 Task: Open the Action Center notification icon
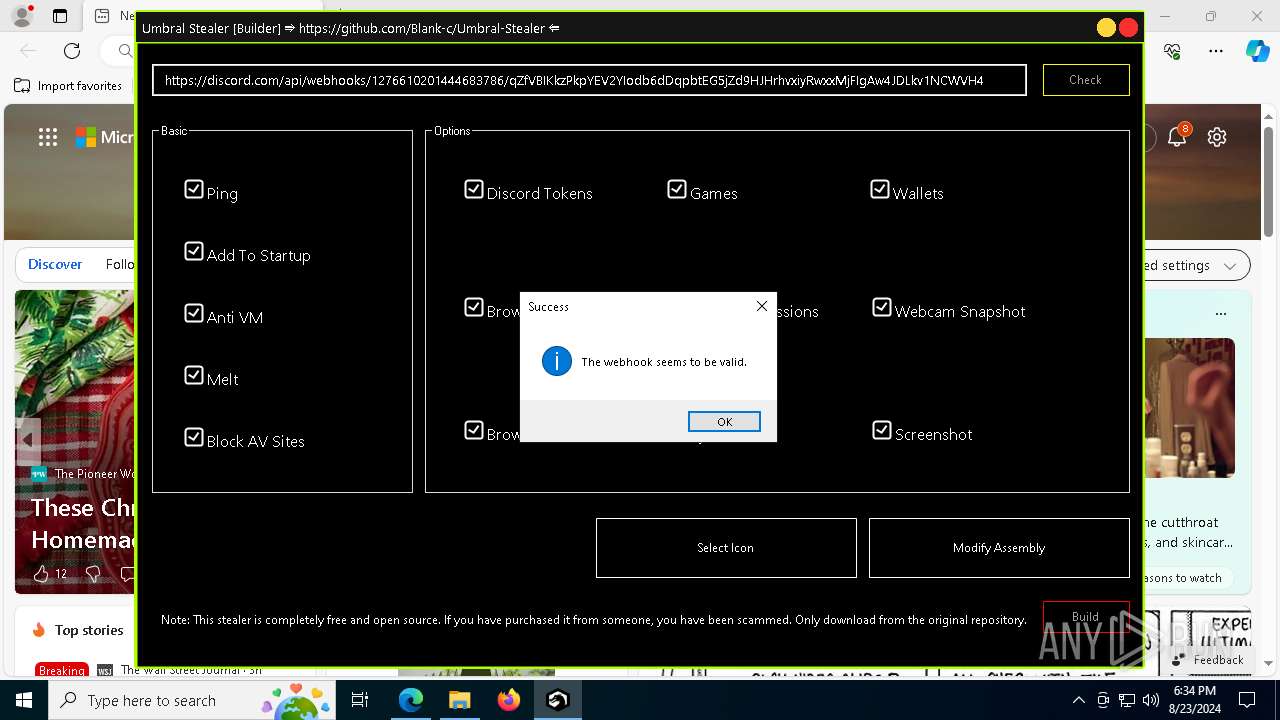click(x=1247, y=700)
